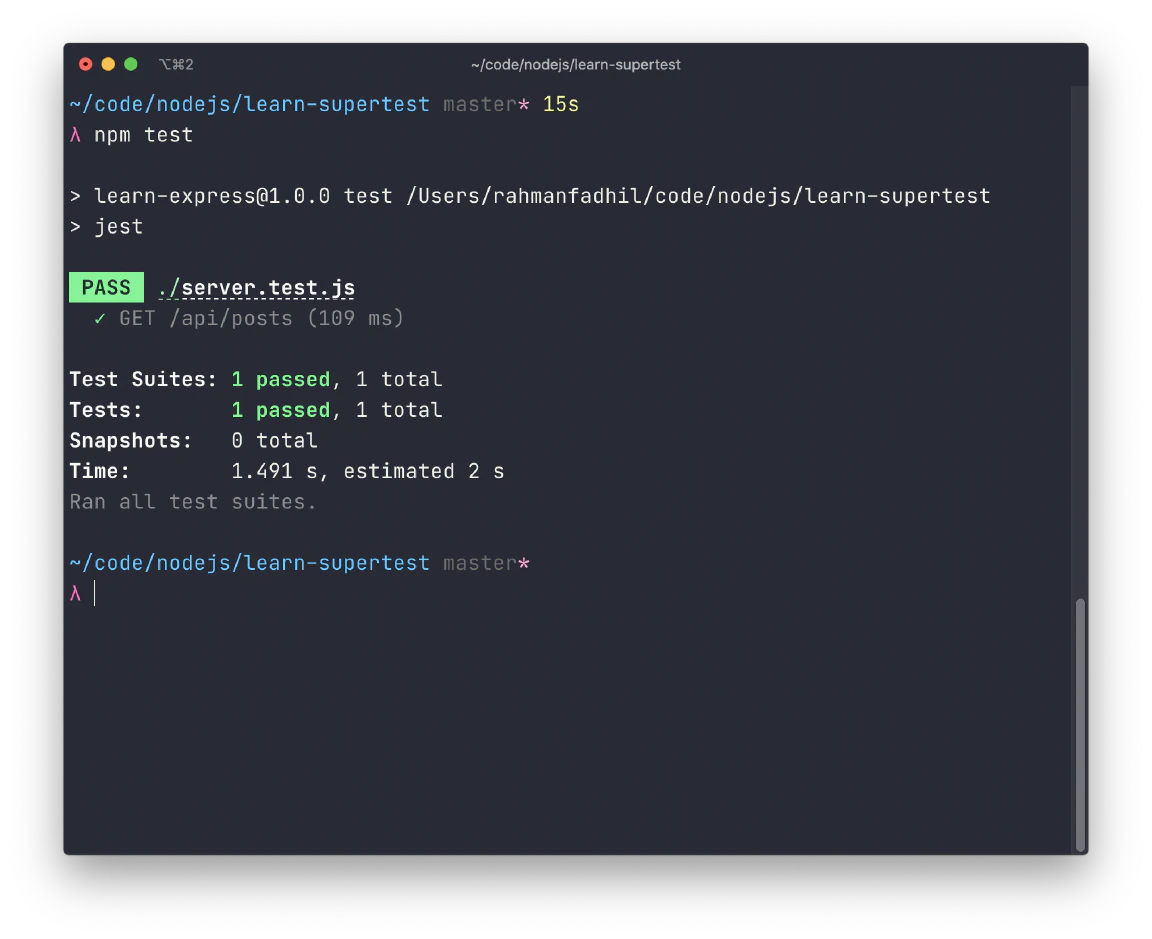1152x939 pixels.
Task: Click the pink lambda prompt before npm test
Action: [x=75, y=135]
